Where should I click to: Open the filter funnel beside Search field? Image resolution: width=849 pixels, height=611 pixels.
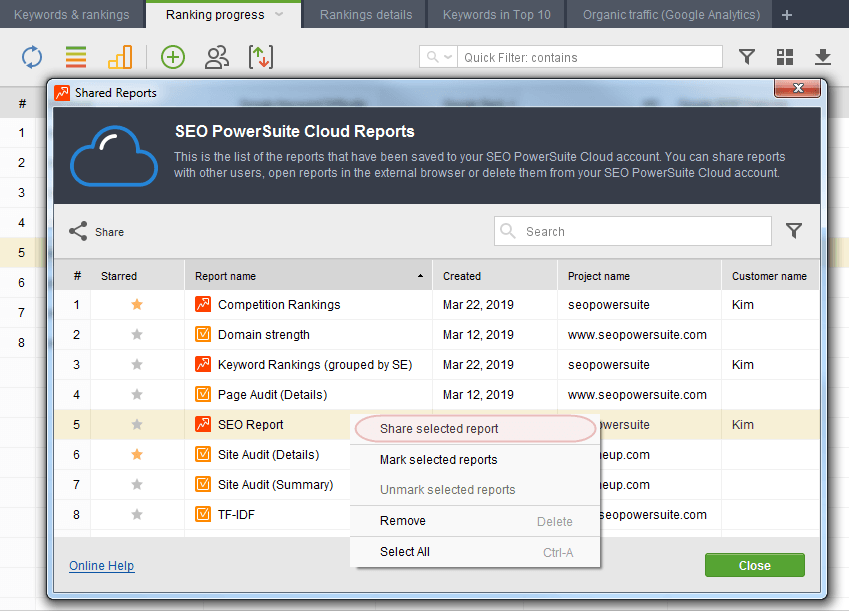pos(794,231)
